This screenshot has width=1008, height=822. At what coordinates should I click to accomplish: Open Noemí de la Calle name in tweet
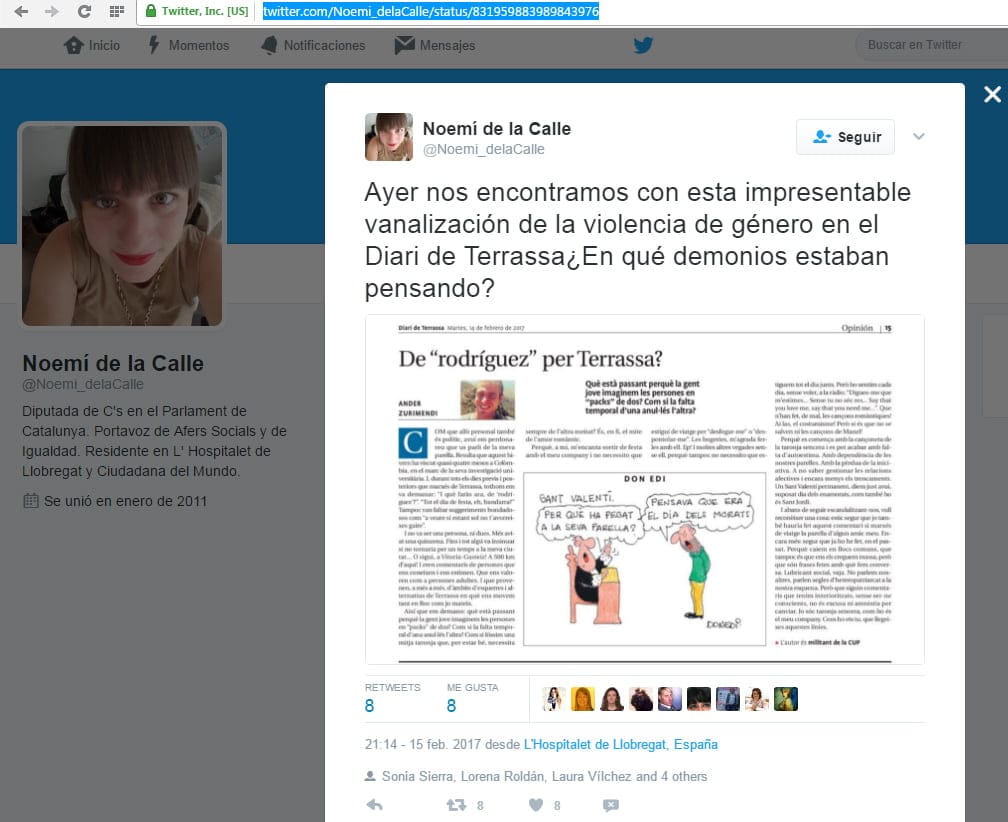pyautogui.click(x=497, y=129)
